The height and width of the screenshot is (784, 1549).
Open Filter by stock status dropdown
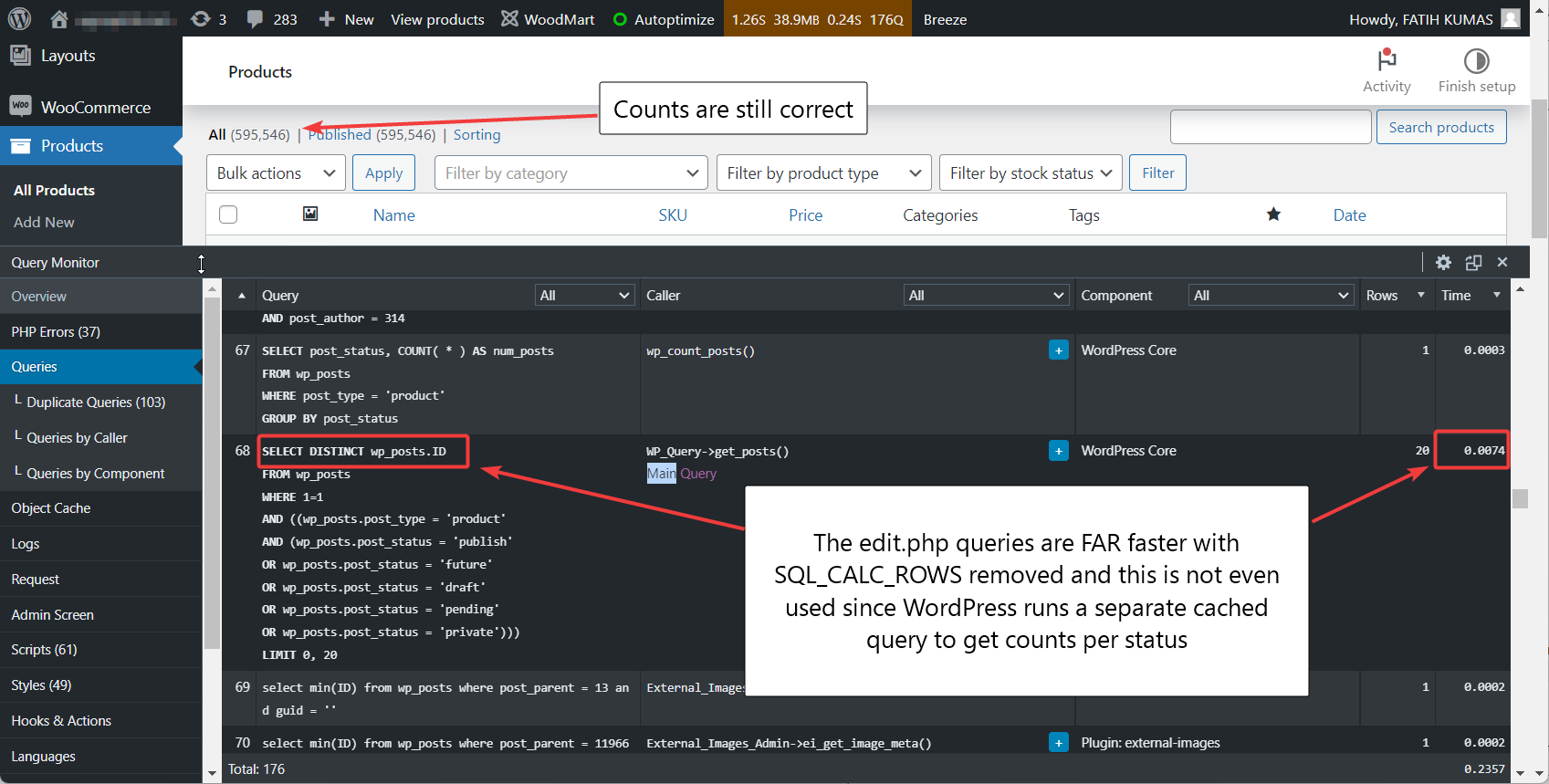[1031, 172]
